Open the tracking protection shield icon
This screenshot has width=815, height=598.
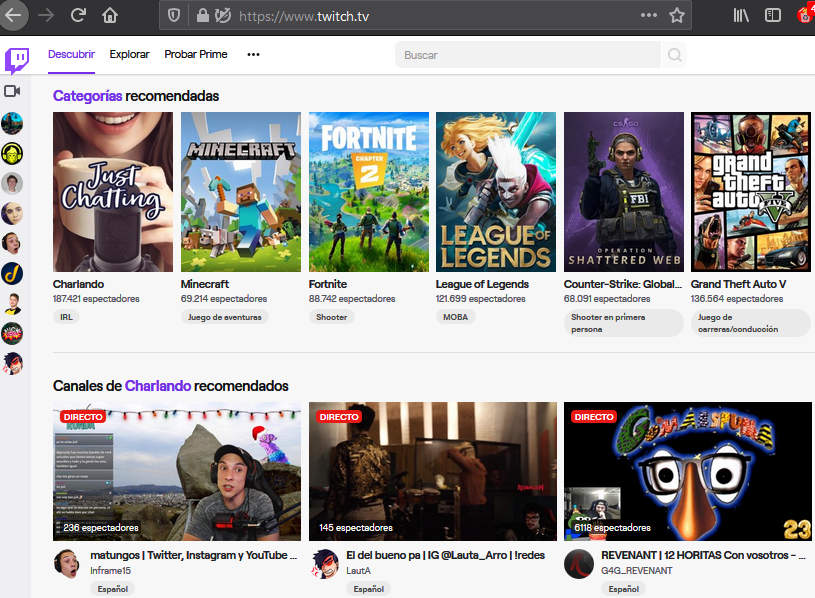(x=174, y=16)
